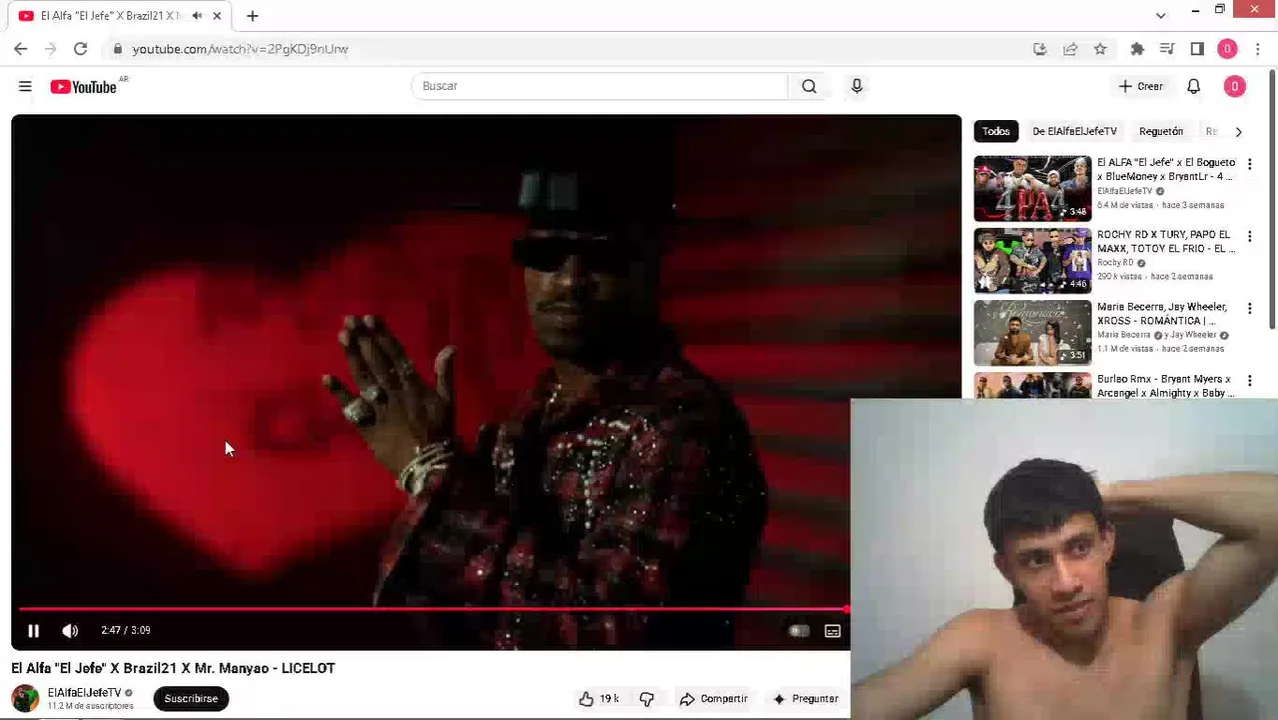
Task: Open the tab search chevron
Action: click(1160, 16)
